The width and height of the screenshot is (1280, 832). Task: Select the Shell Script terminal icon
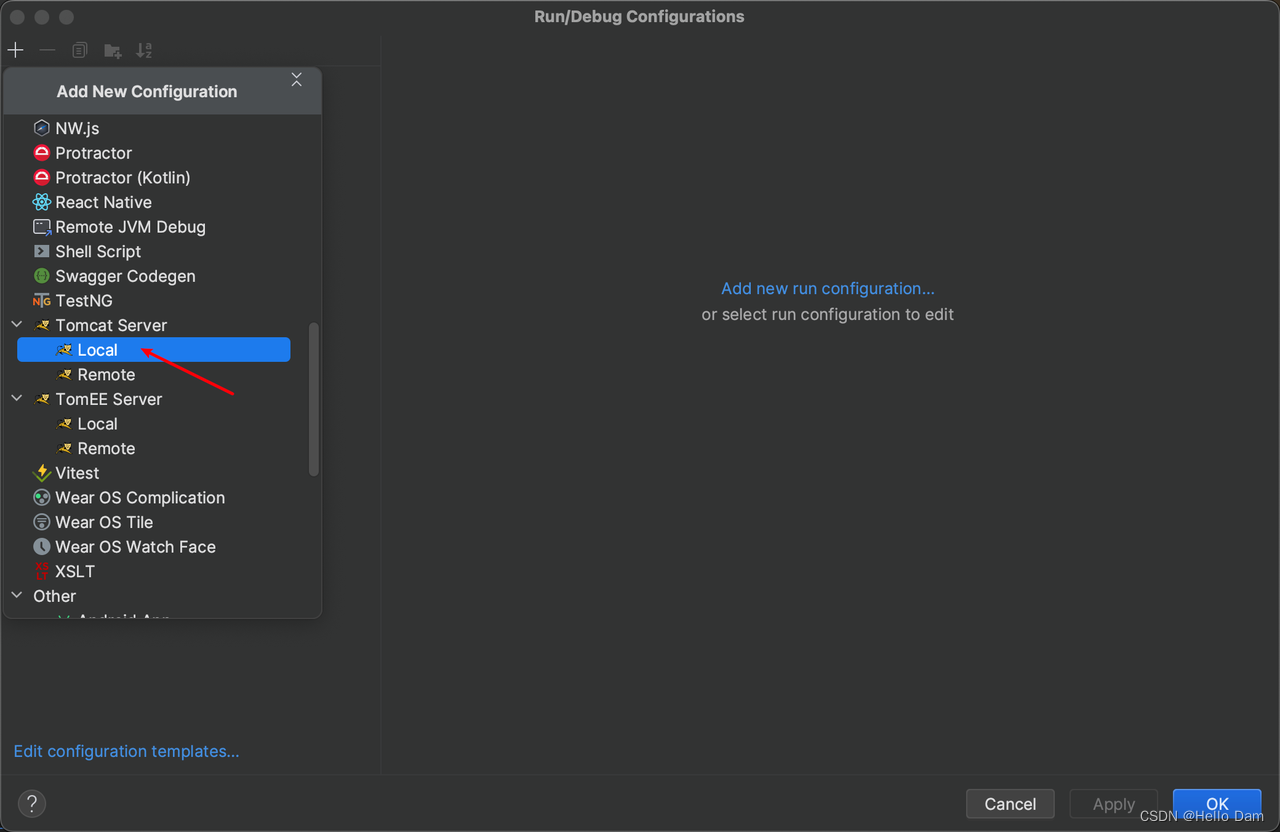[x=41, y=251]
